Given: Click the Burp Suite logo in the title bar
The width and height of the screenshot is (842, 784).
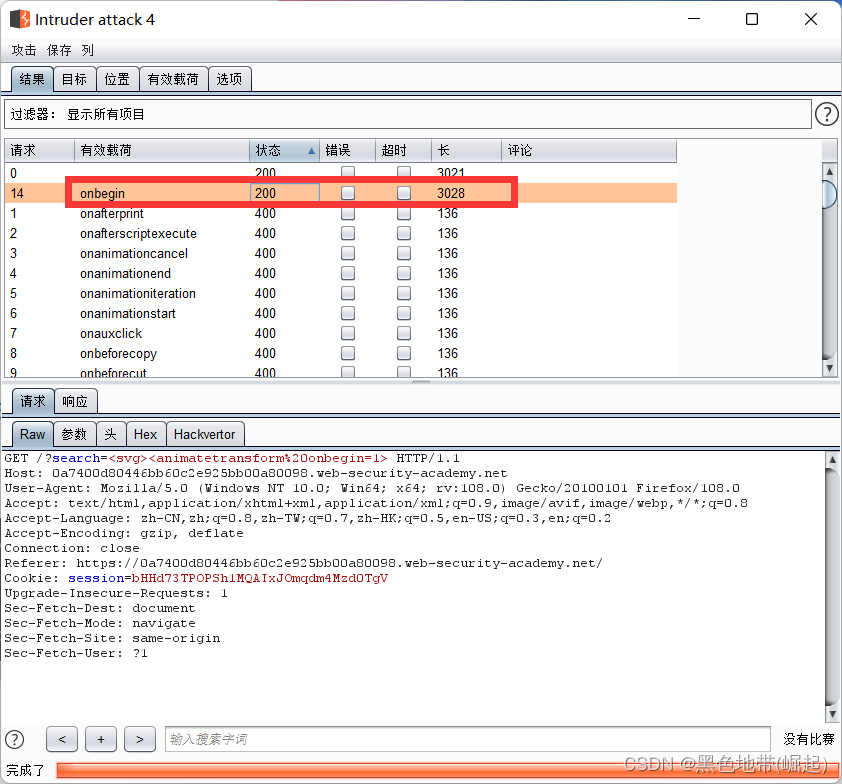Looking at the screenshot, I should click(20, 19).
